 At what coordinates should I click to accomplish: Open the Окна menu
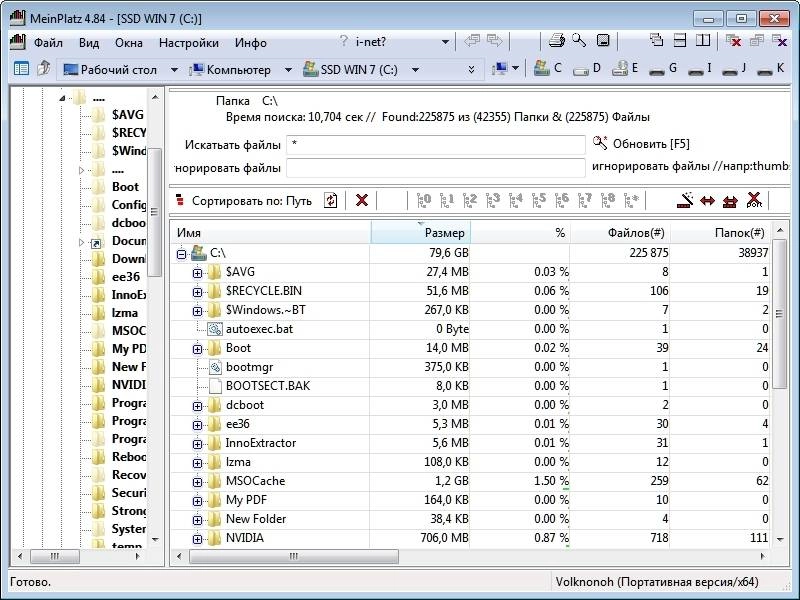(129, 43)
